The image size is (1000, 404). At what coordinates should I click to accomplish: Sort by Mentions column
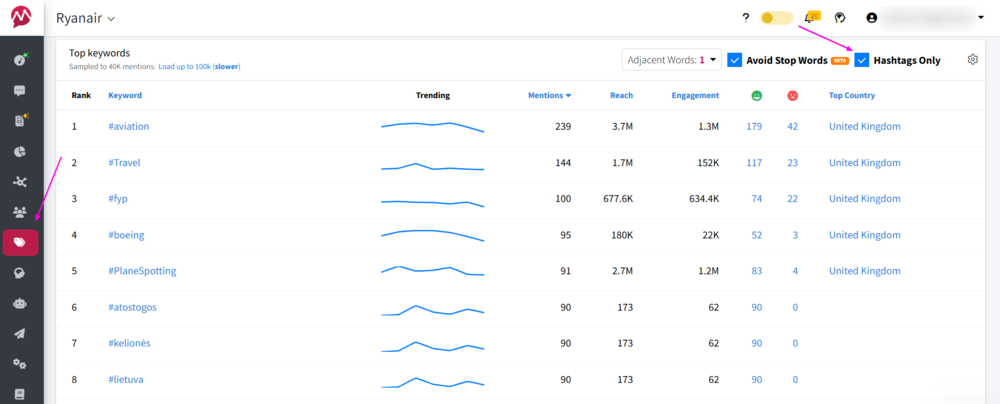[549, 96]
